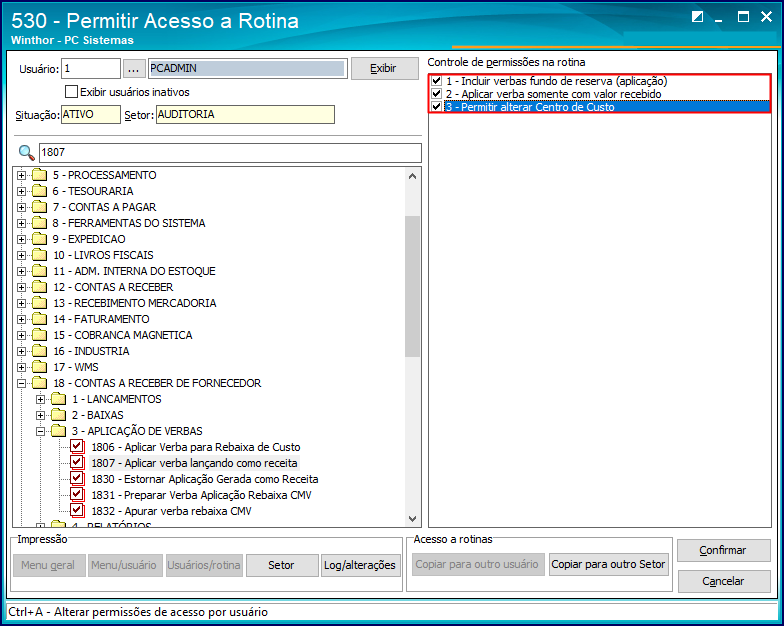
Task: Click folder icon of 2 - BAIXAS
Action: [58, 415]
